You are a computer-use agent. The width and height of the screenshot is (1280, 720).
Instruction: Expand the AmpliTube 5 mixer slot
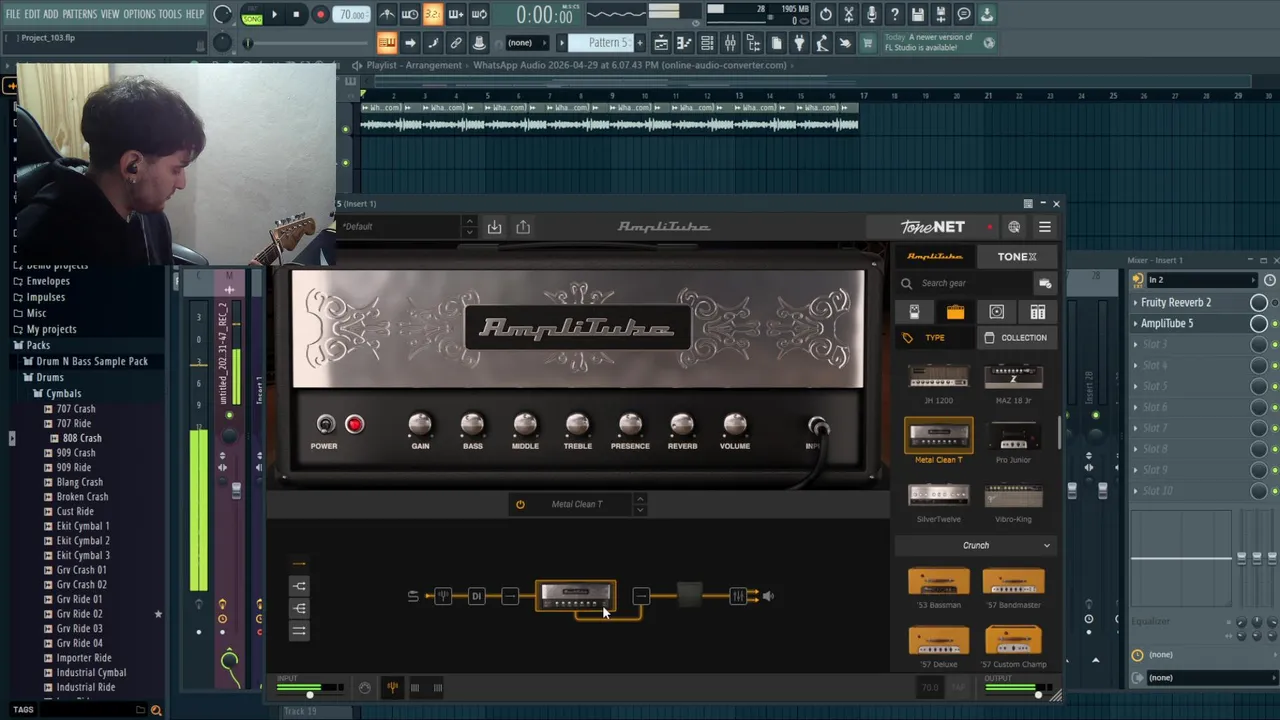pos(1136,324)
